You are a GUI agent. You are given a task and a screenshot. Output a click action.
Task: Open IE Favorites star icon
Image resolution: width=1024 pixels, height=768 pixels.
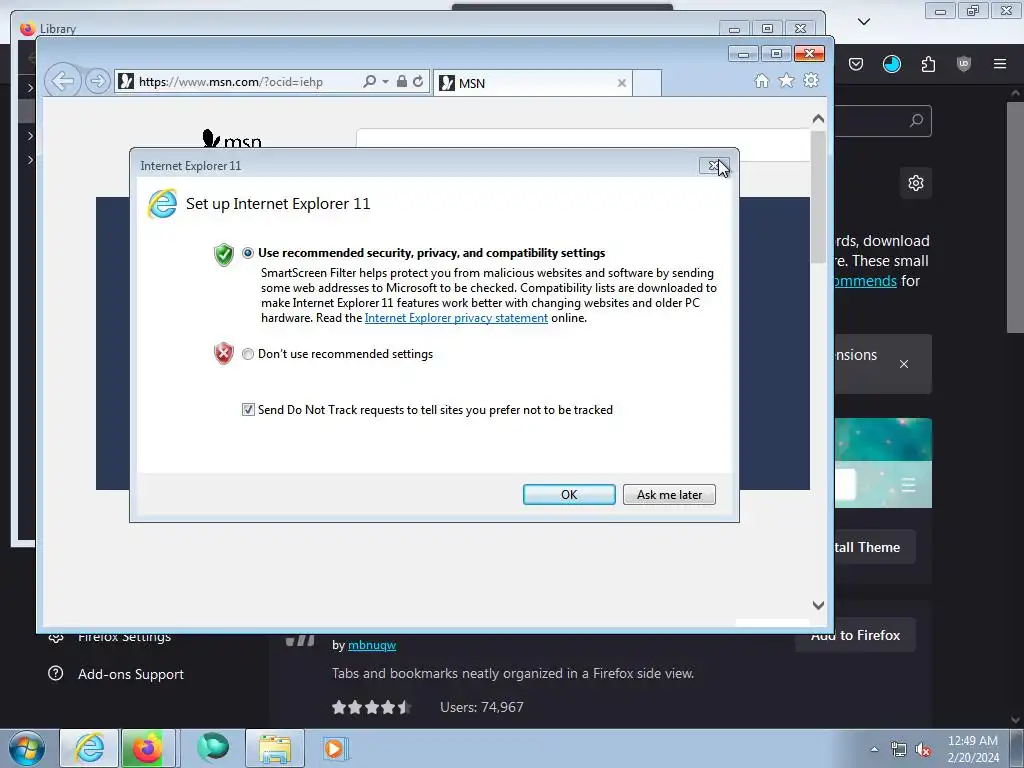[786, 80]
